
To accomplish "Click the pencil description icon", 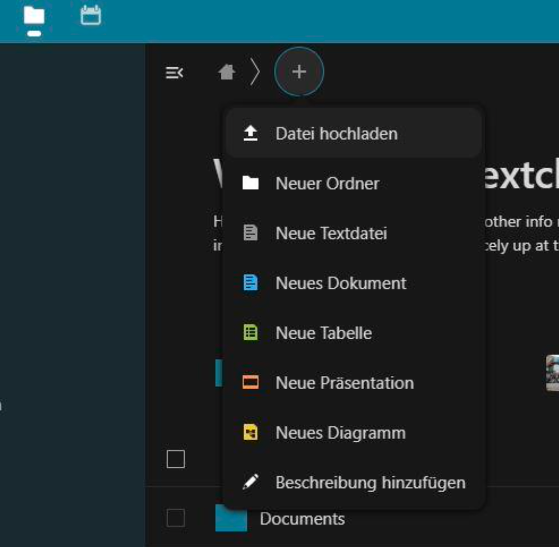I will coord(250,482).
